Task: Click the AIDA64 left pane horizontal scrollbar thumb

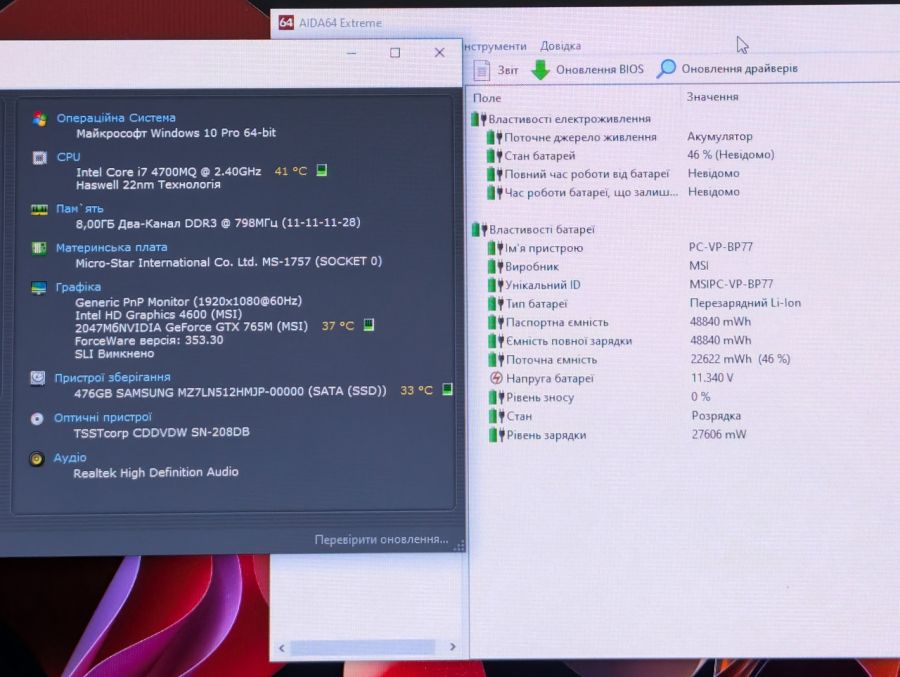Action: (x=363, y=647)
